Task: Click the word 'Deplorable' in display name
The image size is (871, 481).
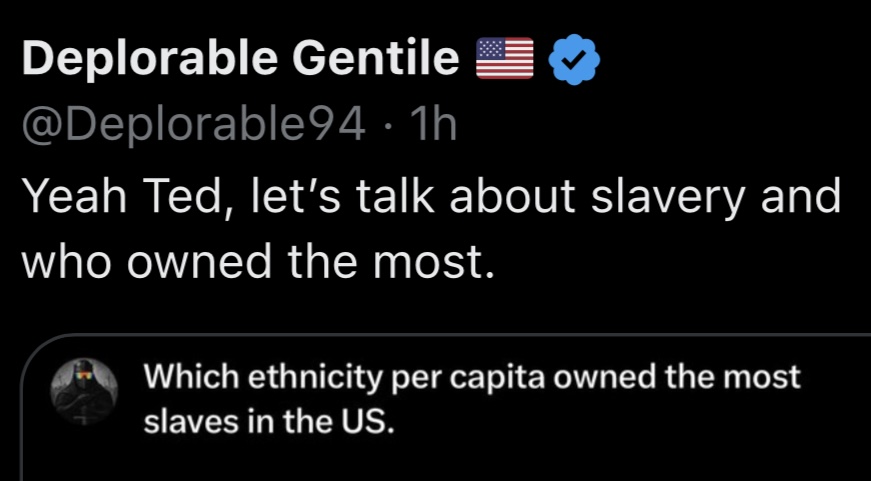Action: pos(150,59)
